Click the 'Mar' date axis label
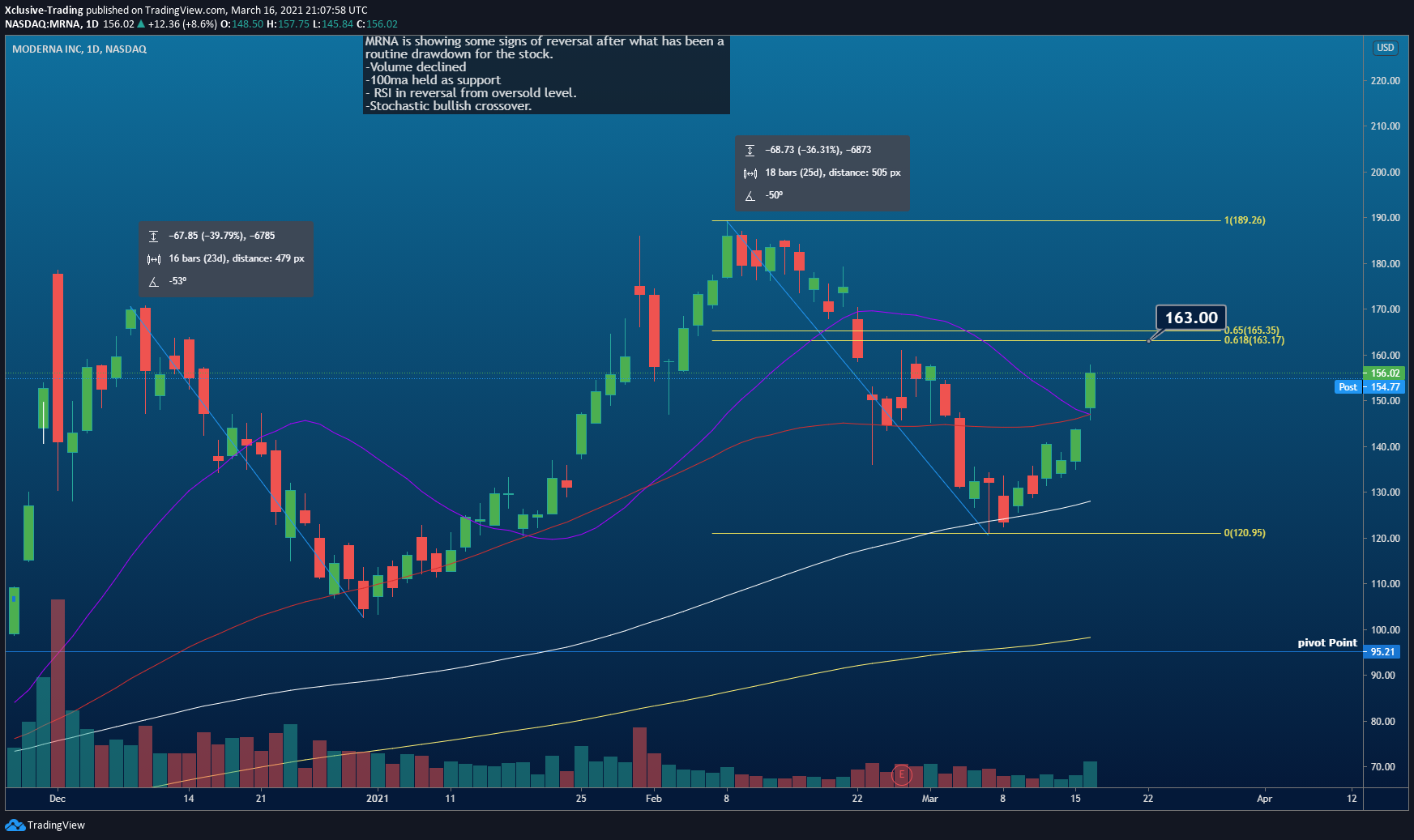Viewport: 1414px width, 840px height. pos(929,799)
